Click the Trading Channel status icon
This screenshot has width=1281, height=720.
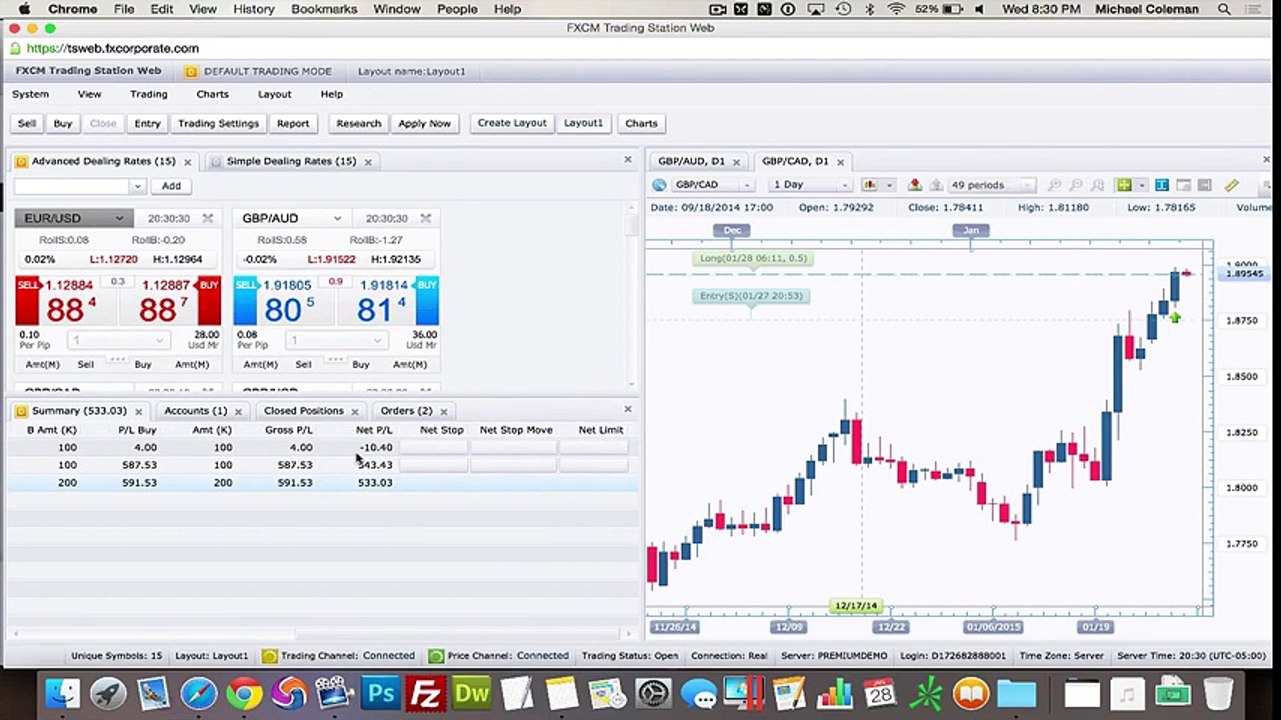tap(269, 656)
